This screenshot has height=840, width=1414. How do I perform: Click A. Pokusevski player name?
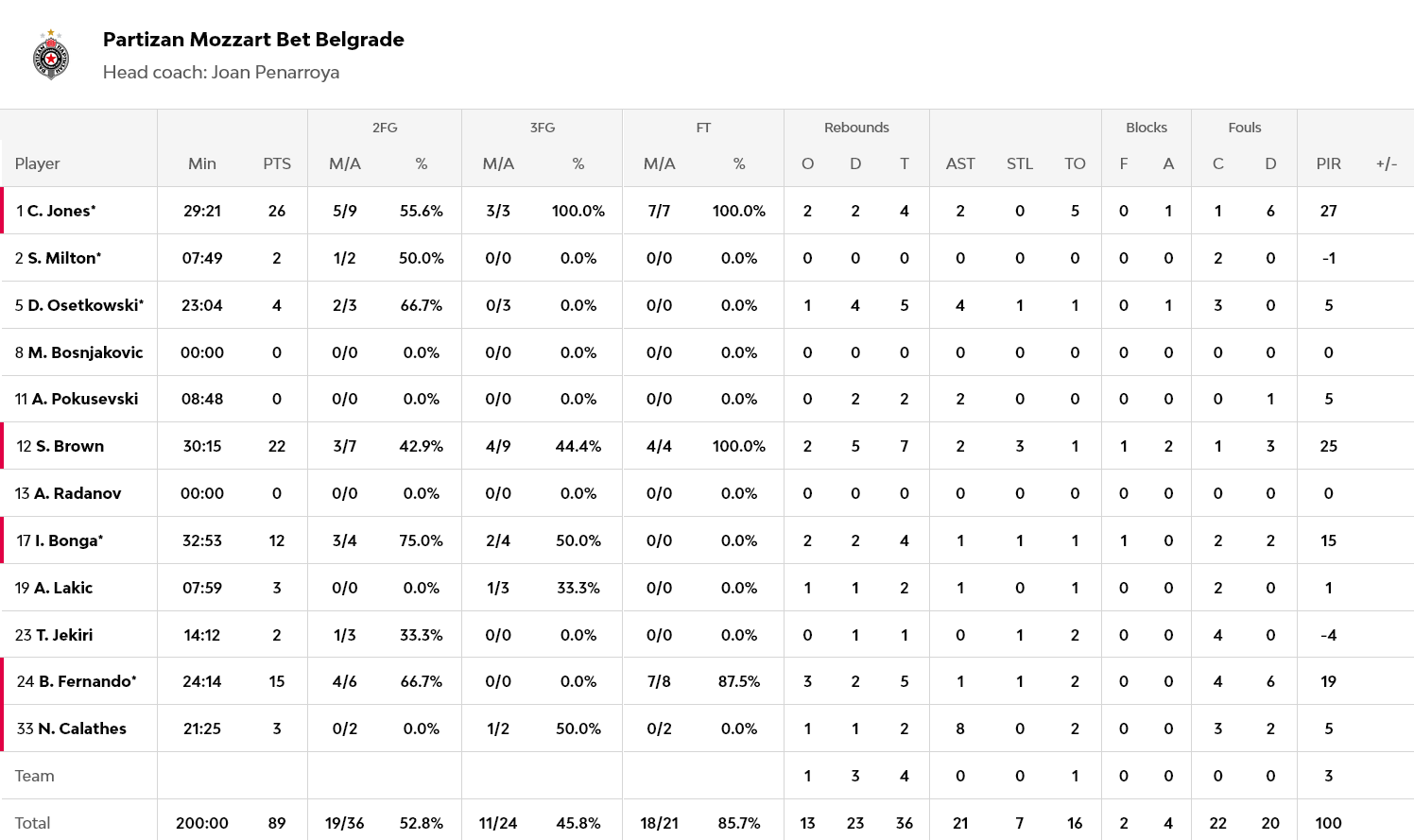[84, 399]
